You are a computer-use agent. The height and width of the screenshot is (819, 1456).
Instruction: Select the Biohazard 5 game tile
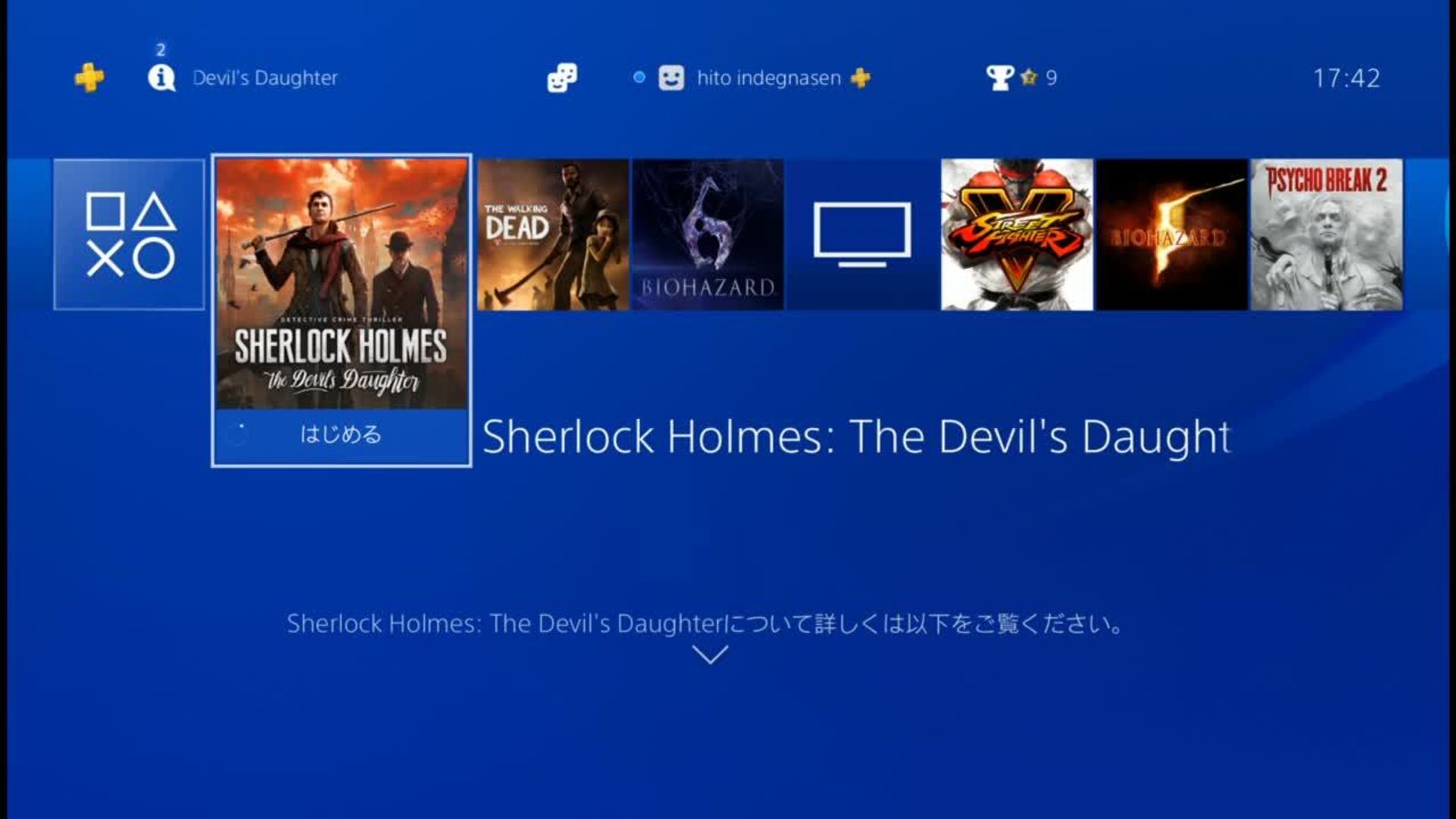coord(1172,234)
